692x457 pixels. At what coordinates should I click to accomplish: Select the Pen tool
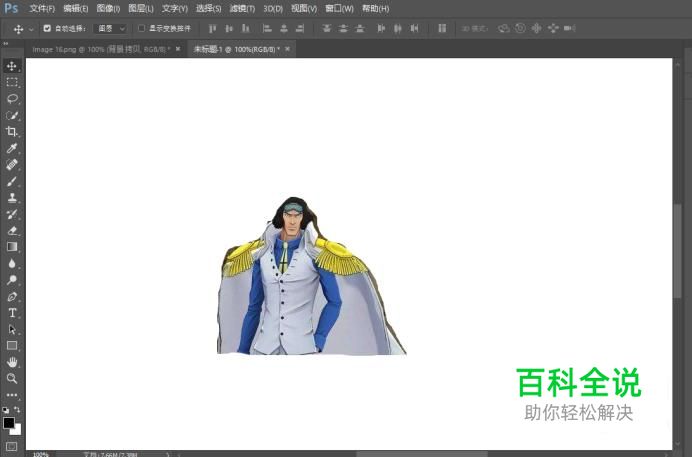11,296
